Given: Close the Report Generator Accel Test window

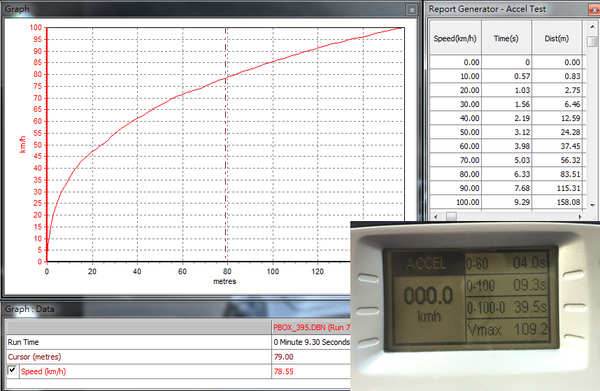Looking at the screenshot, I should coord(595,10).
